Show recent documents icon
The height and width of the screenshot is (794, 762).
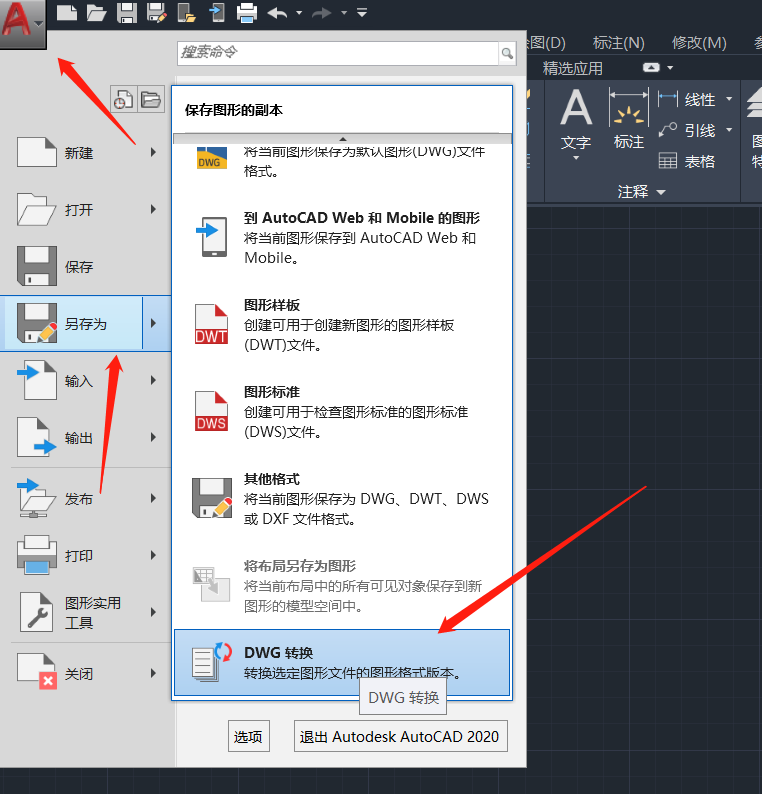tap(124, 99)
